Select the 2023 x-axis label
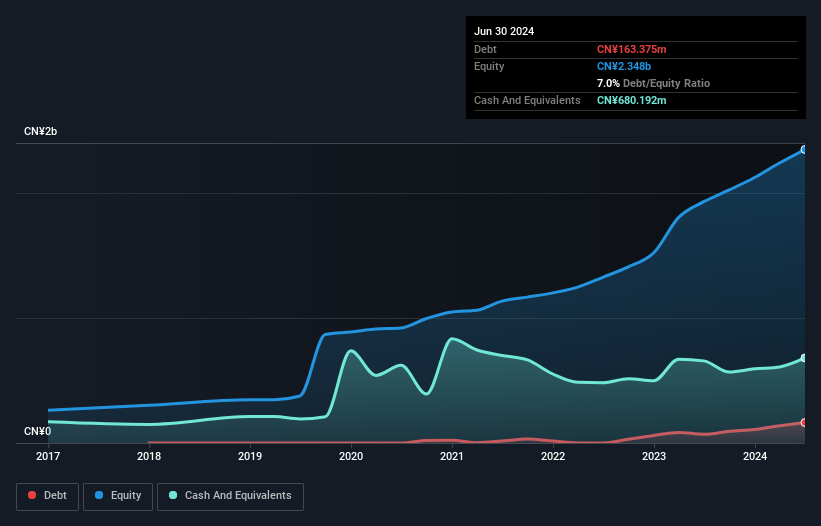Image resolution: width=821 pixels, height=526 pixels. pyautogui.click(x=654, y=456)
